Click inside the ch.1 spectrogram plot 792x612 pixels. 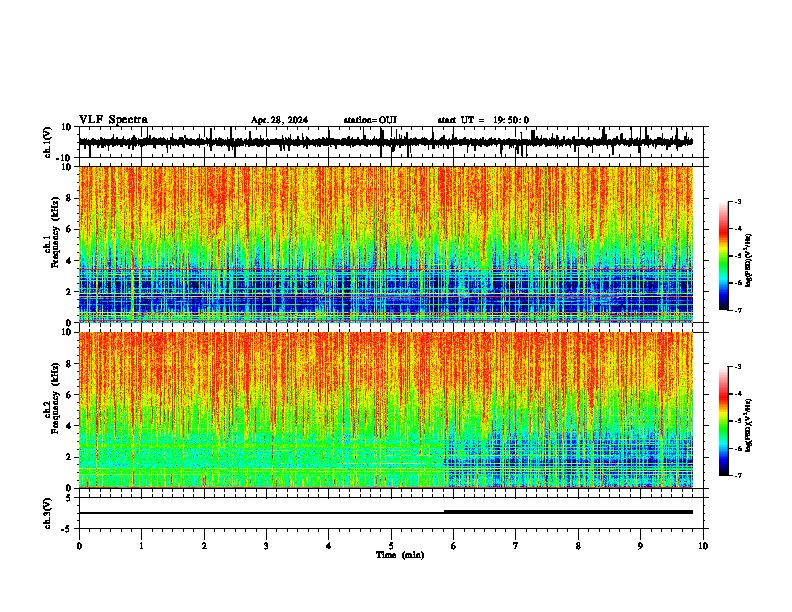point(385,244)
